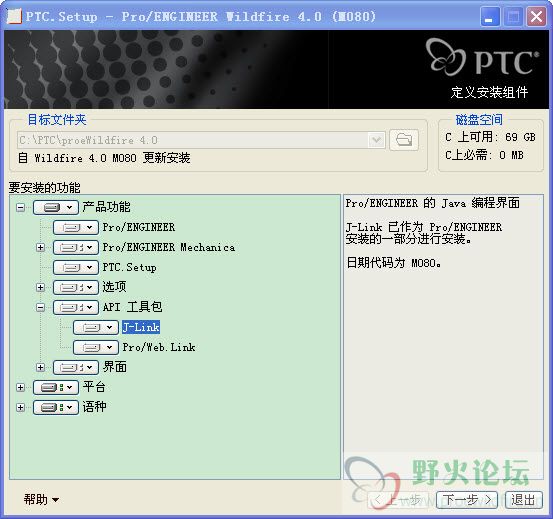Screen dimensions: 553x519
Task: Expand the 选项 tree node
Action: coord(41,287)
